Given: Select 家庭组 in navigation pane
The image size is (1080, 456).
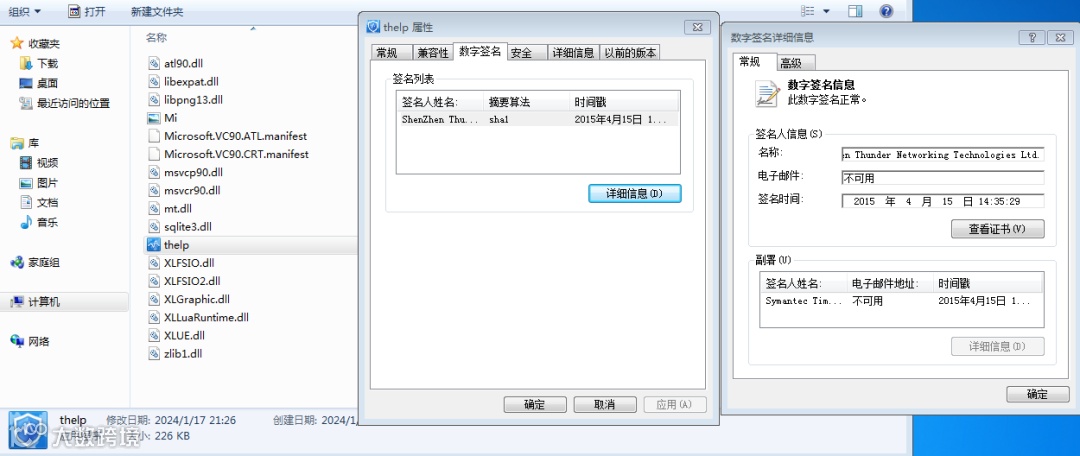Looking at the screenshot, I should tap(36, 262).
